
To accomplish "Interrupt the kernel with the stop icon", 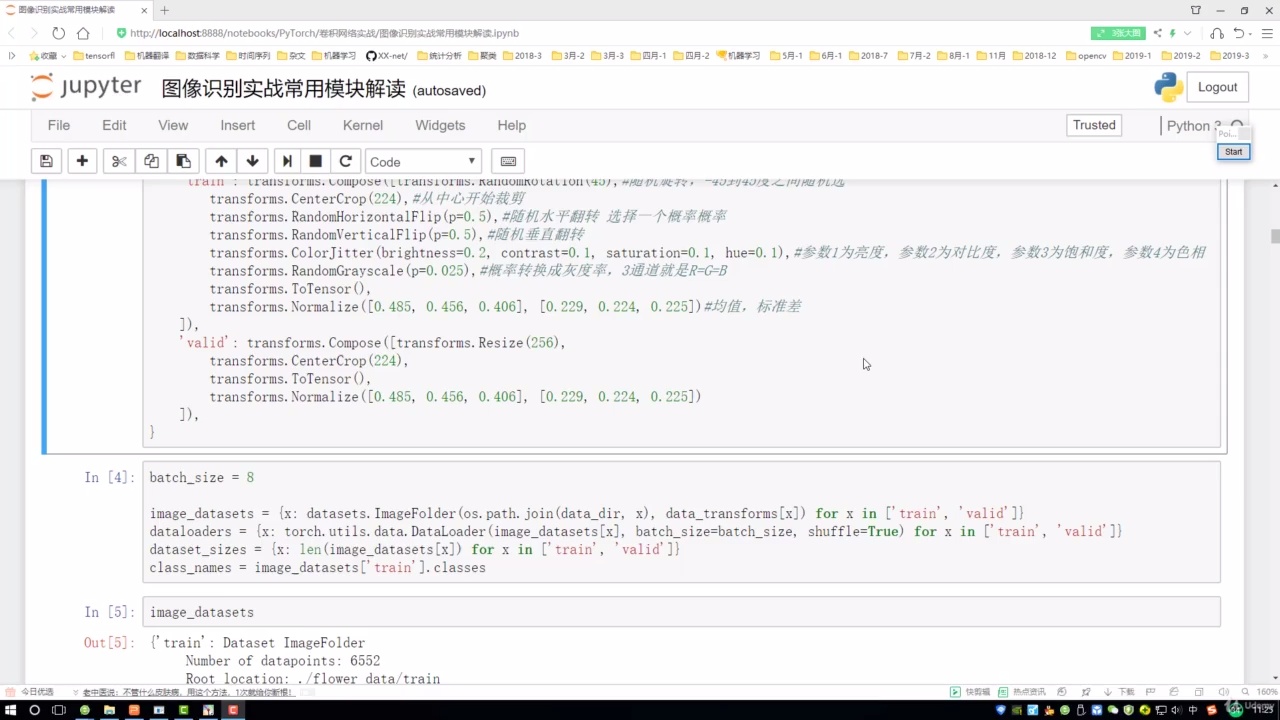I will pos(315,161).
